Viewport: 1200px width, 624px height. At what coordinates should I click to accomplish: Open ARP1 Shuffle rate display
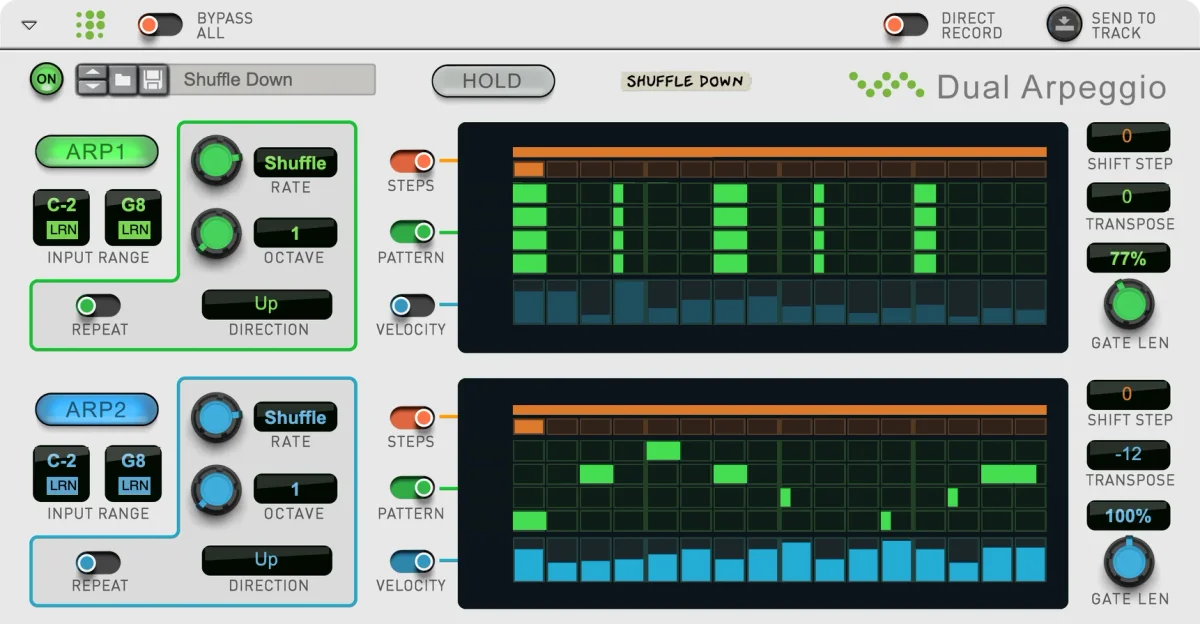coord(295,163)
